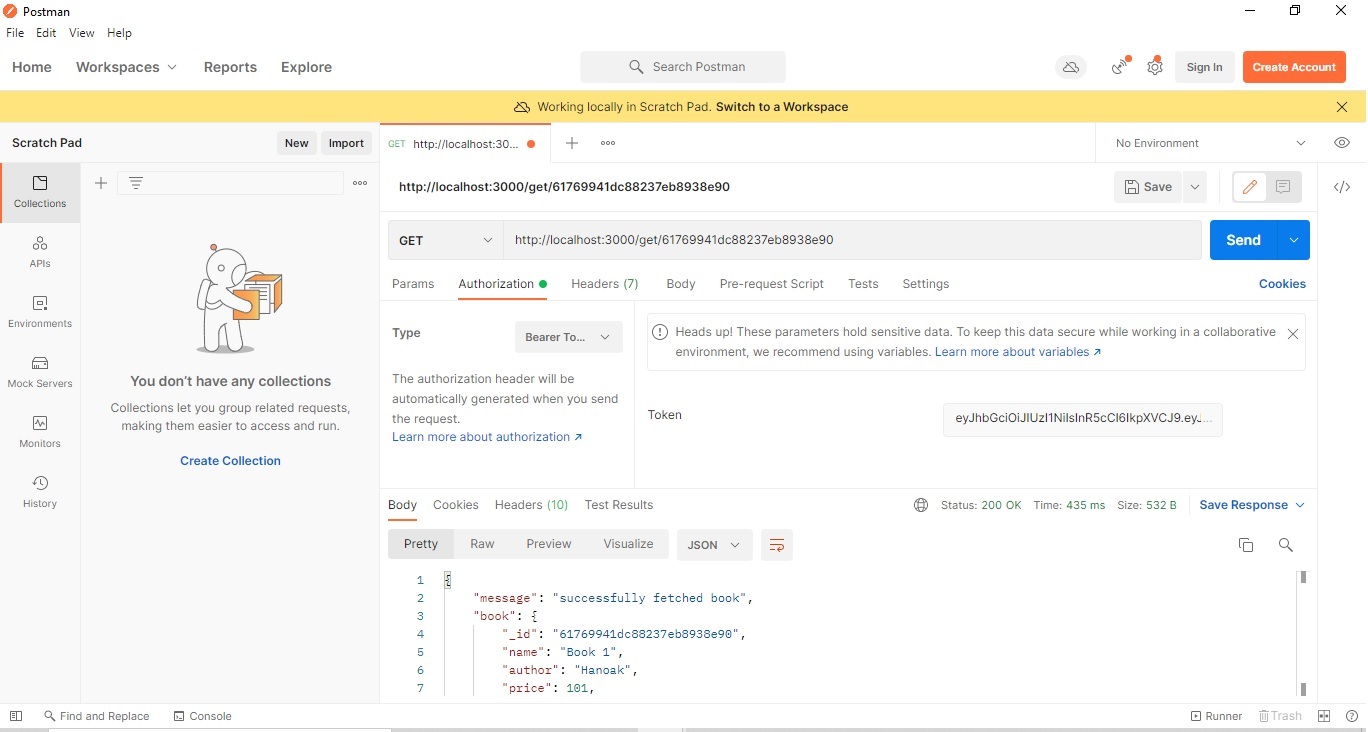Open the View menu
The width and height of the screenshot is (1368, 732).
[81, 33]
